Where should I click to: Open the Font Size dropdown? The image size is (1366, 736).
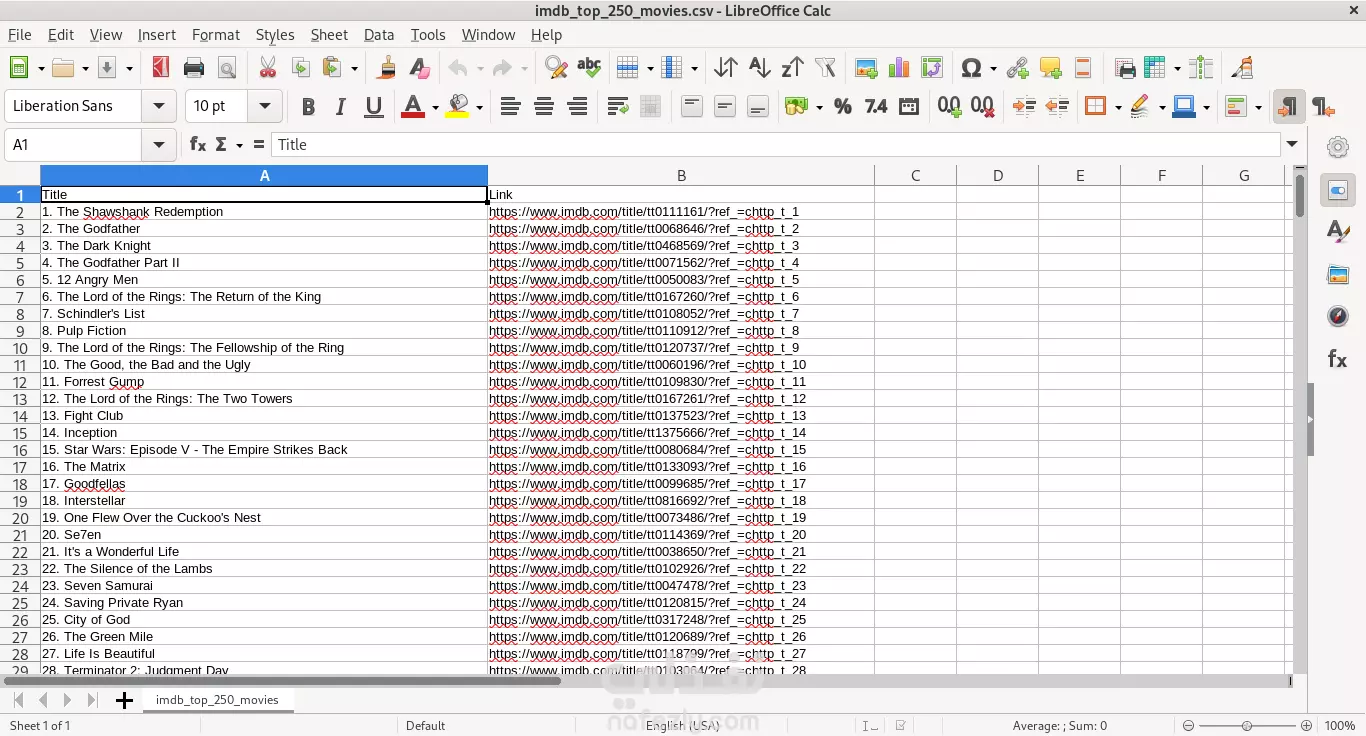tap(265, 106)
